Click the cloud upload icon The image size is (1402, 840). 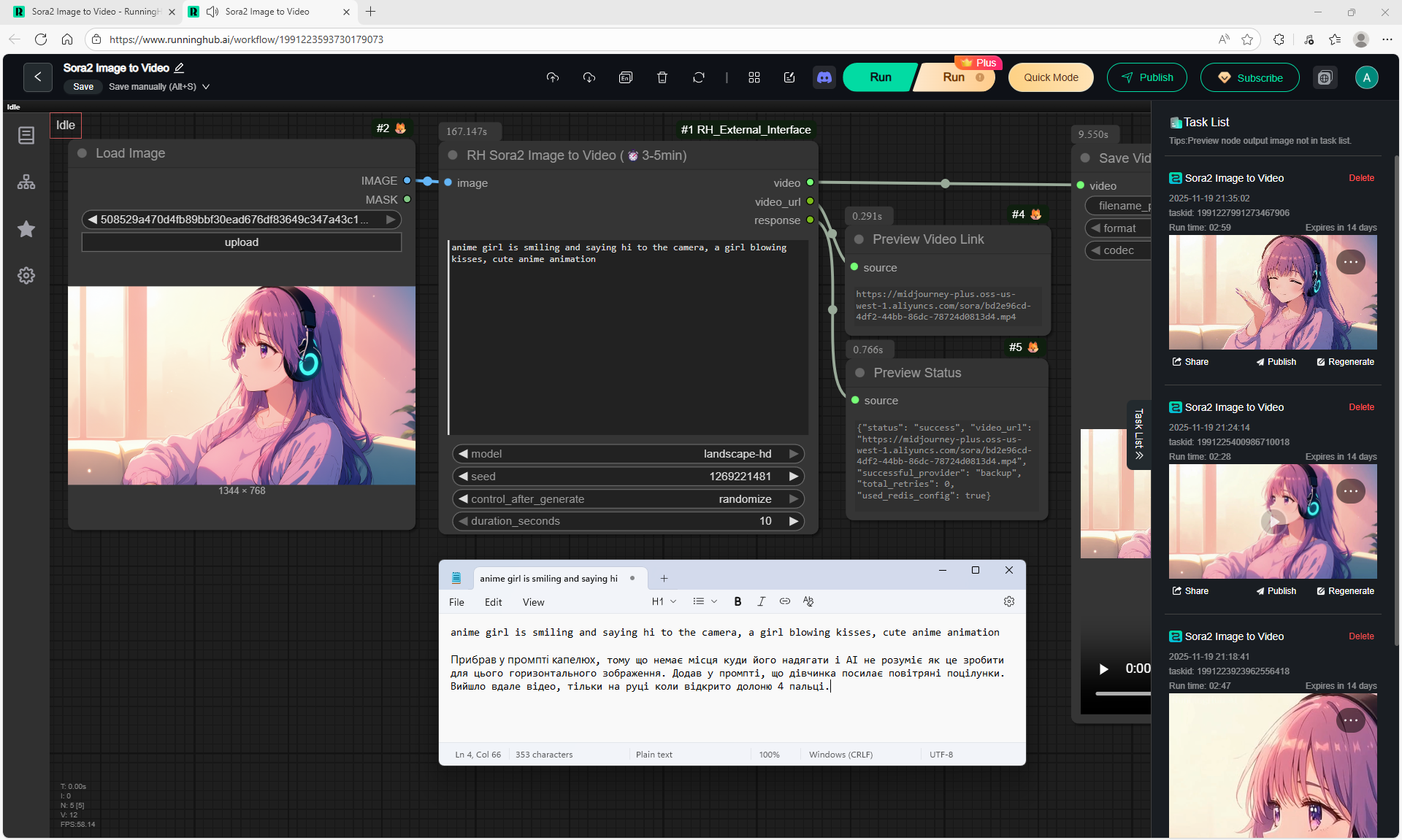coord(553,77)
